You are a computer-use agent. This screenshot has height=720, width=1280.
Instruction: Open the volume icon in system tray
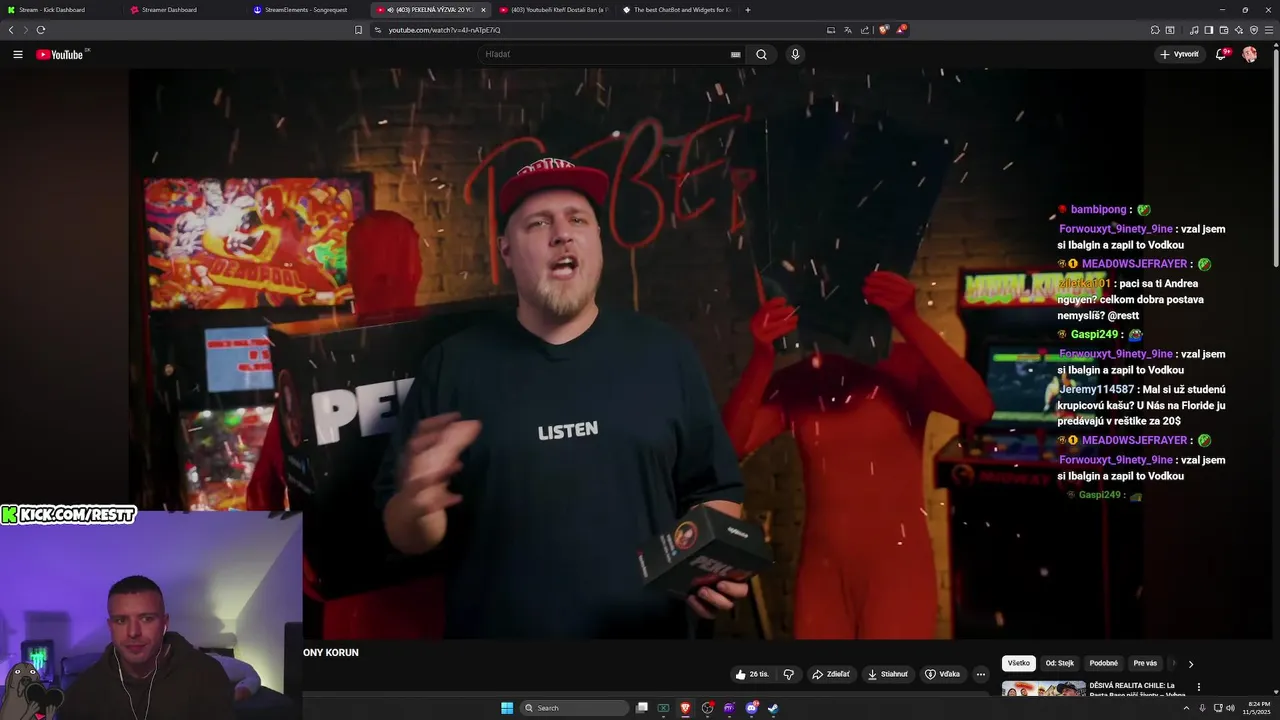pyautogui.click(x=1230, y=708)
